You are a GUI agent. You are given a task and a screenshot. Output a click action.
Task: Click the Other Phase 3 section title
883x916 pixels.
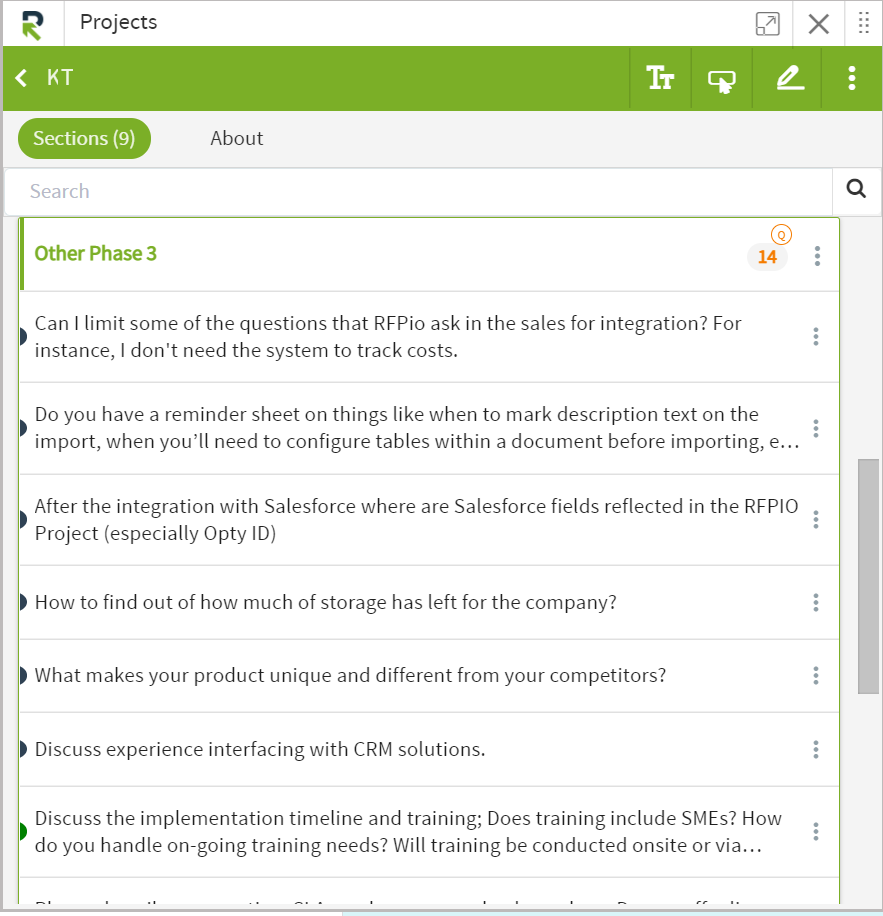96,254
